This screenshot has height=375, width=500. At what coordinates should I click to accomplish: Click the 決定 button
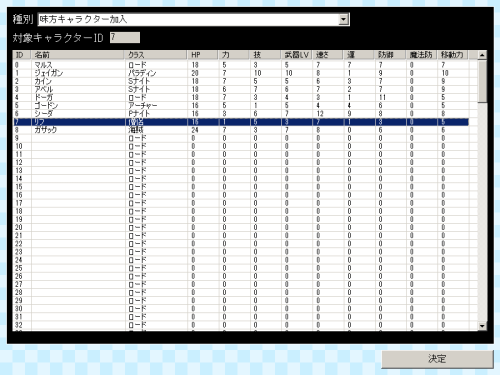click(437, 359)
